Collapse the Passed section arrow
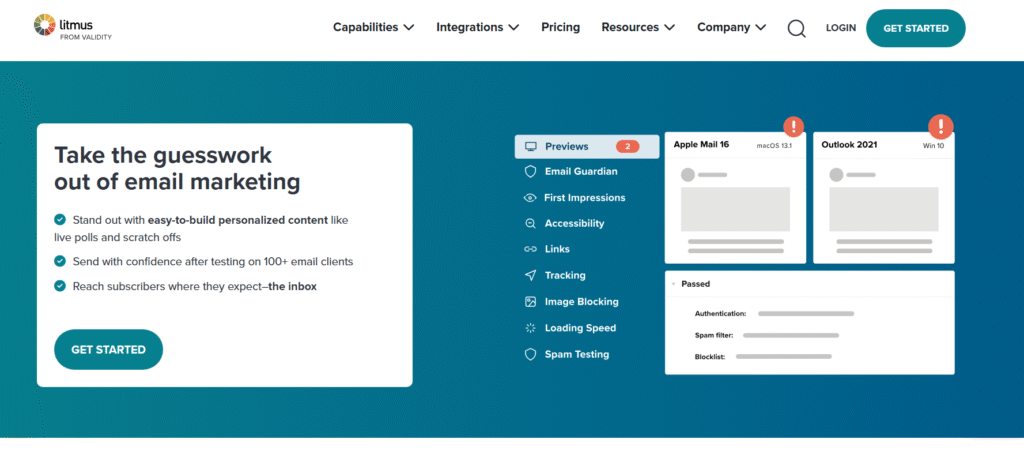 point(673,284)
